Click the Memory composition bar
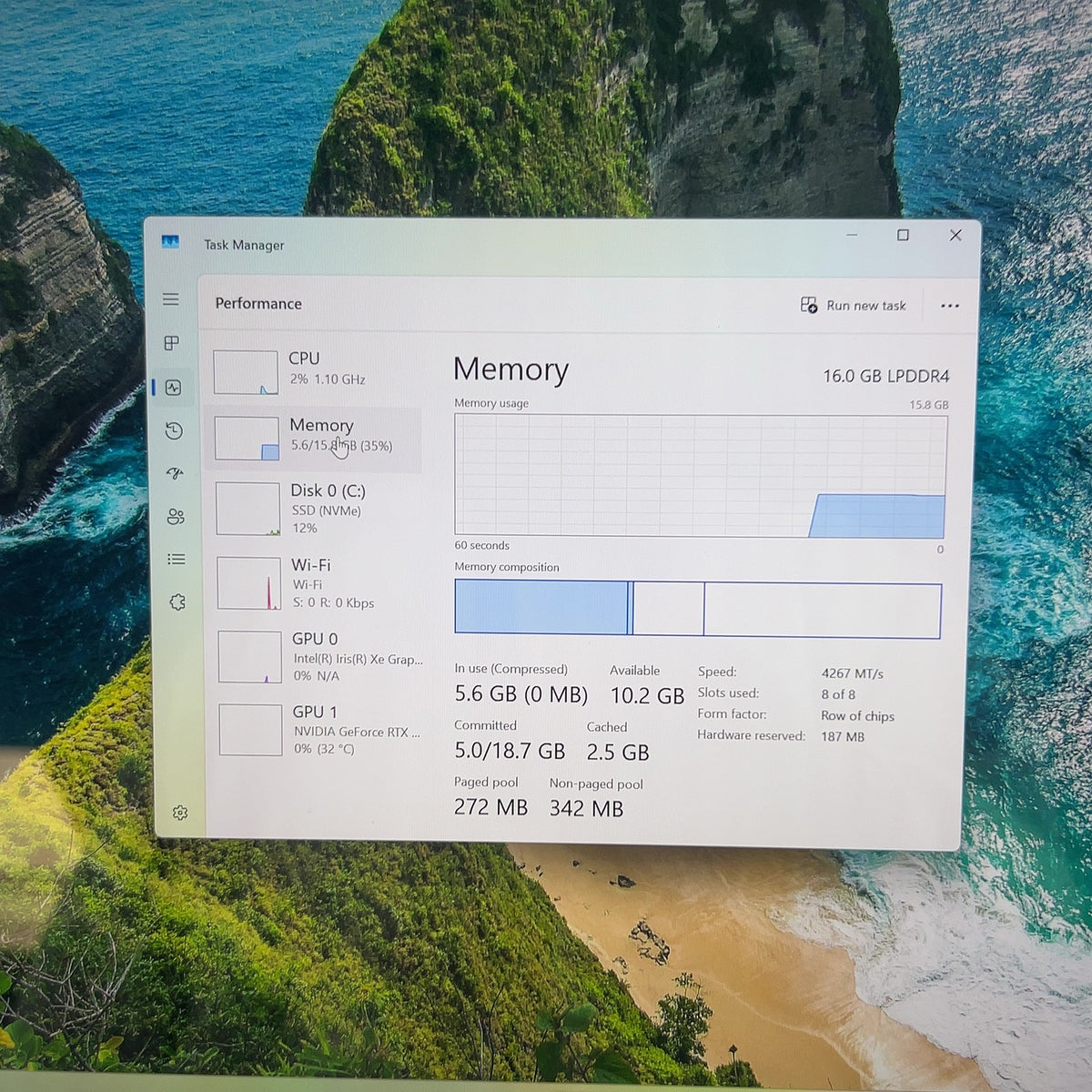Viewport: 1092px width, 1092px height. pyautogui.click(x=698, y=609)
